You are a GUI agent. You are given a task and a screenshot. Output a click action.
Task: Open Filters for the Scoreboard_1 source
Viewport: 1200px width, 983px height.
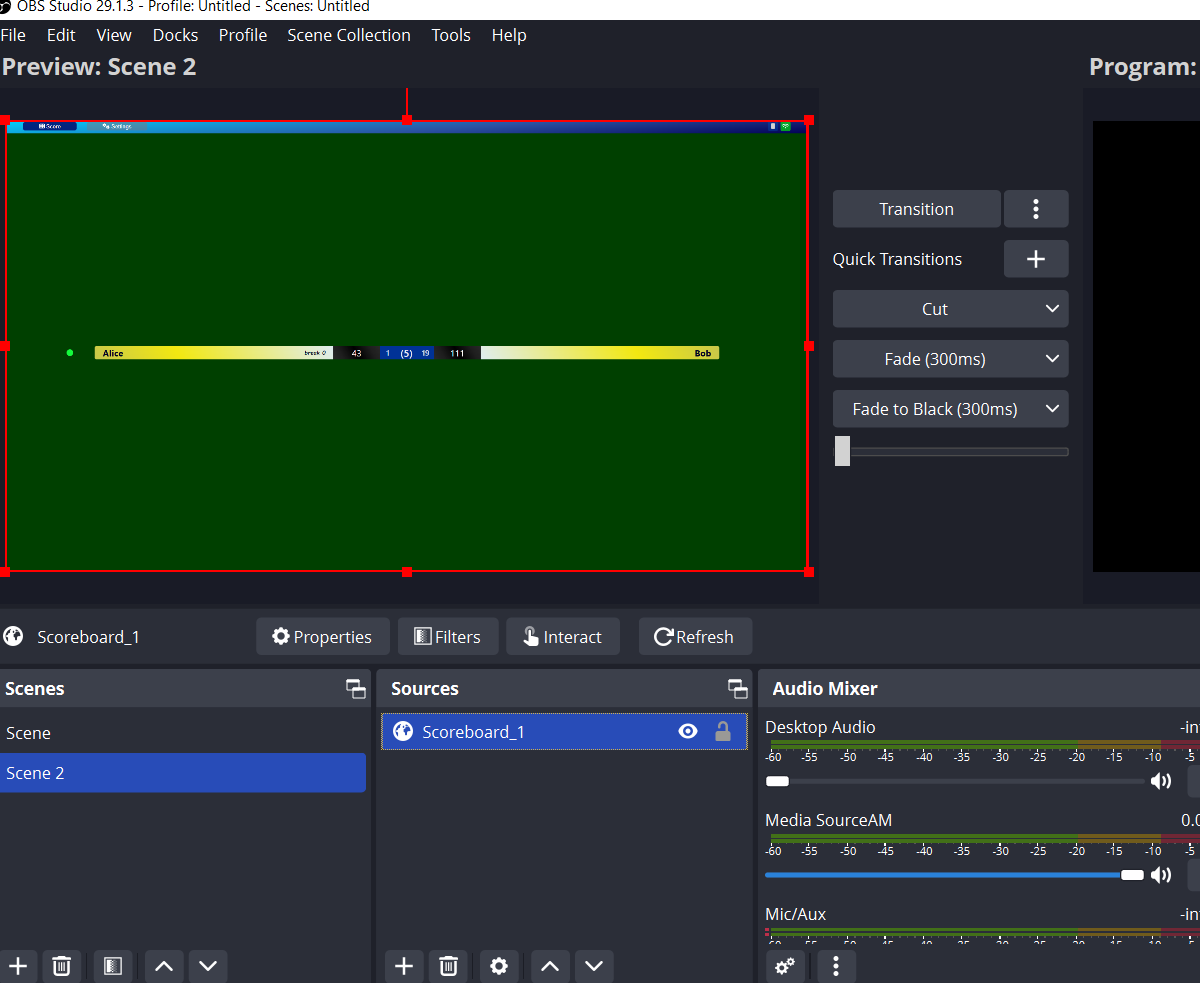coord(448,637)
